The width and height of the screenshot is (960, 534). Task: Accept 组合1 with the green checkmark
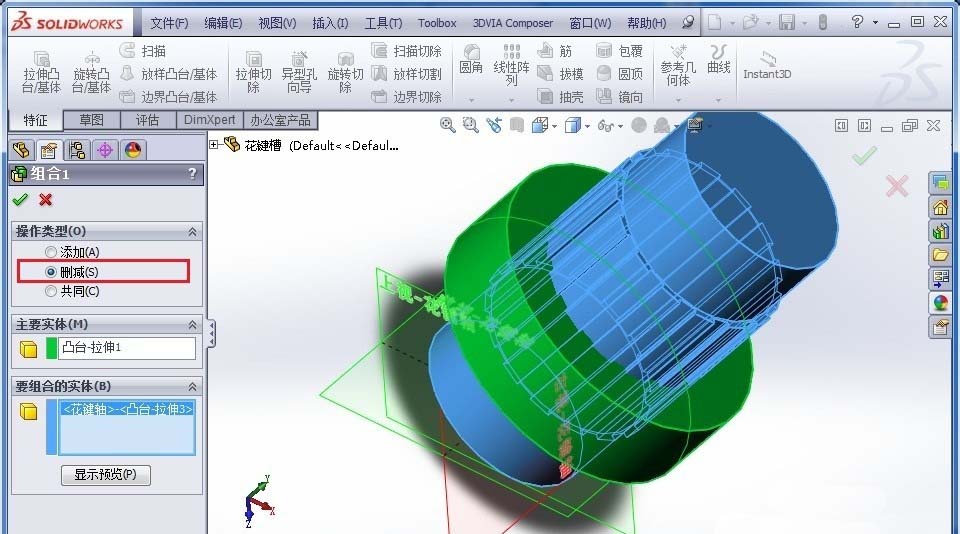click(20, 200)
